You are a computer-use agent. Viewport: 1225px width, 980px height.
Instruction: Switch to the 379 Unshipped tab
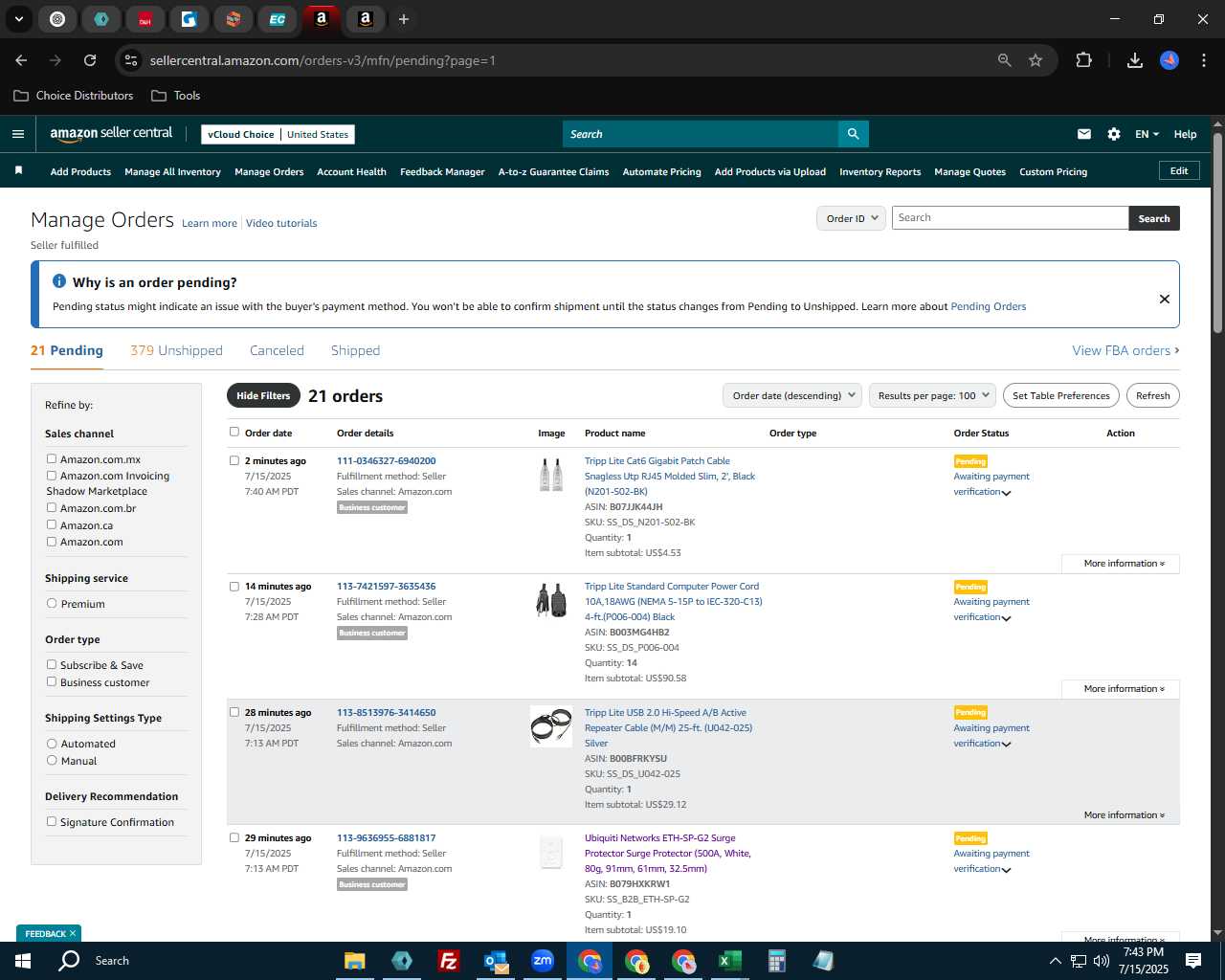(x=176, y=350)
